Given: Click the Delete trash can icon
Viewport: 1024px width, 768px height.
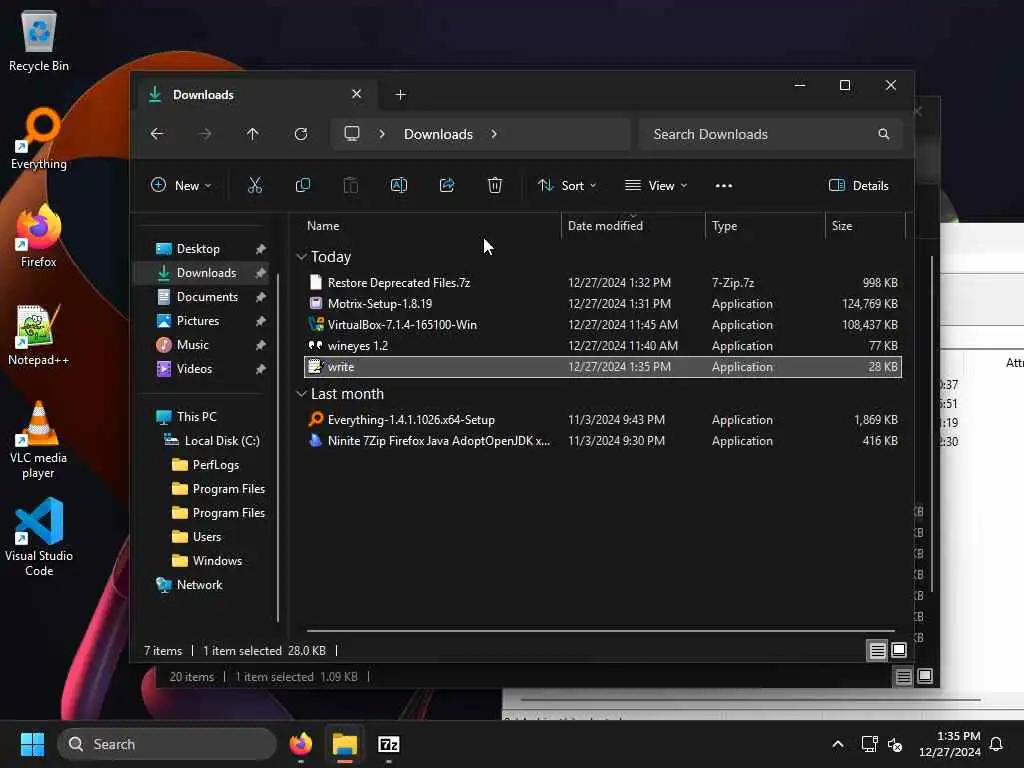Looking at the screenshot, I should pyautogui.click(x=495, y=185).
